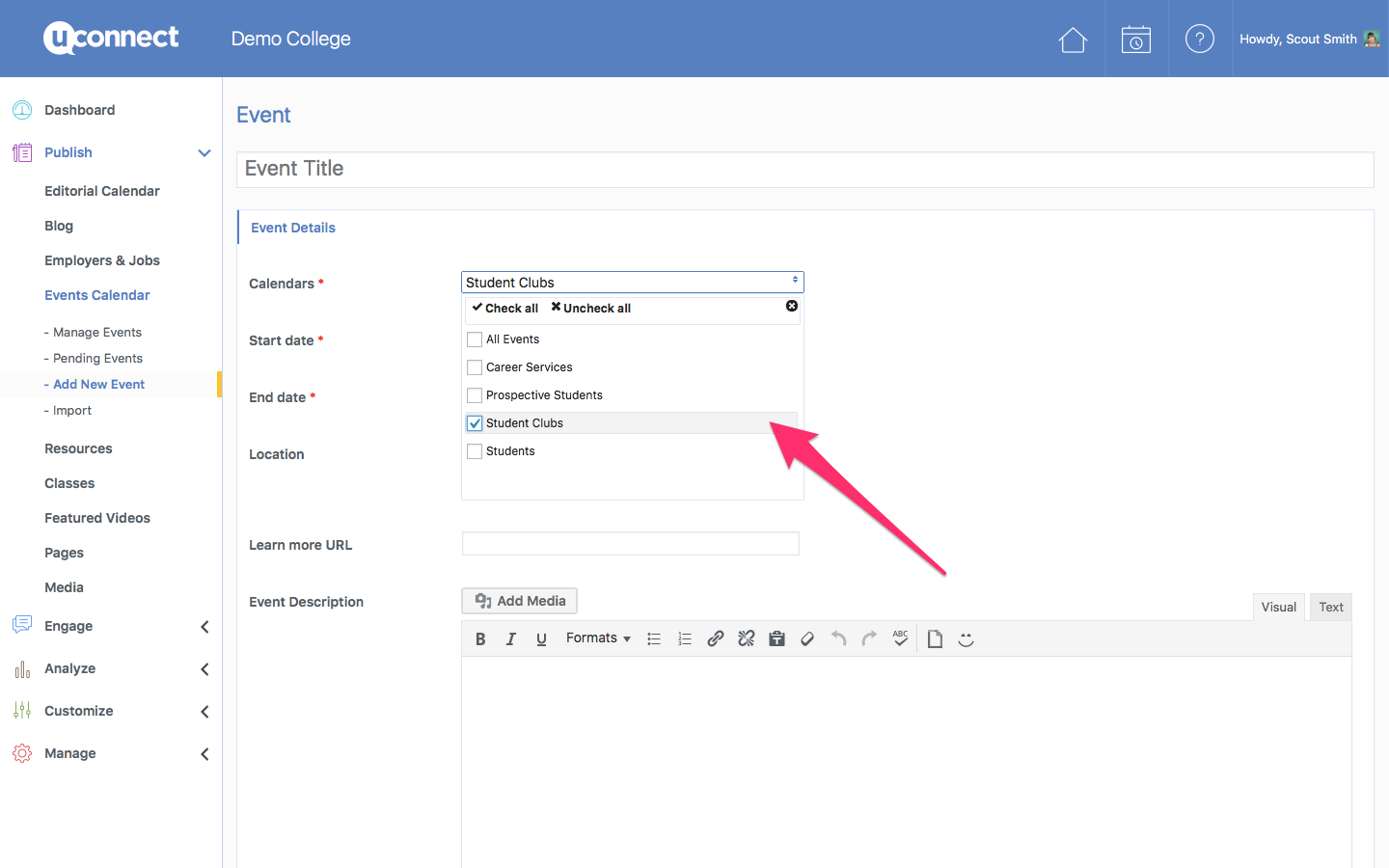Click the paste as text clipboard icon
Image resolution: width=1389 pixels, height=868 pixels.
(776, 639)
